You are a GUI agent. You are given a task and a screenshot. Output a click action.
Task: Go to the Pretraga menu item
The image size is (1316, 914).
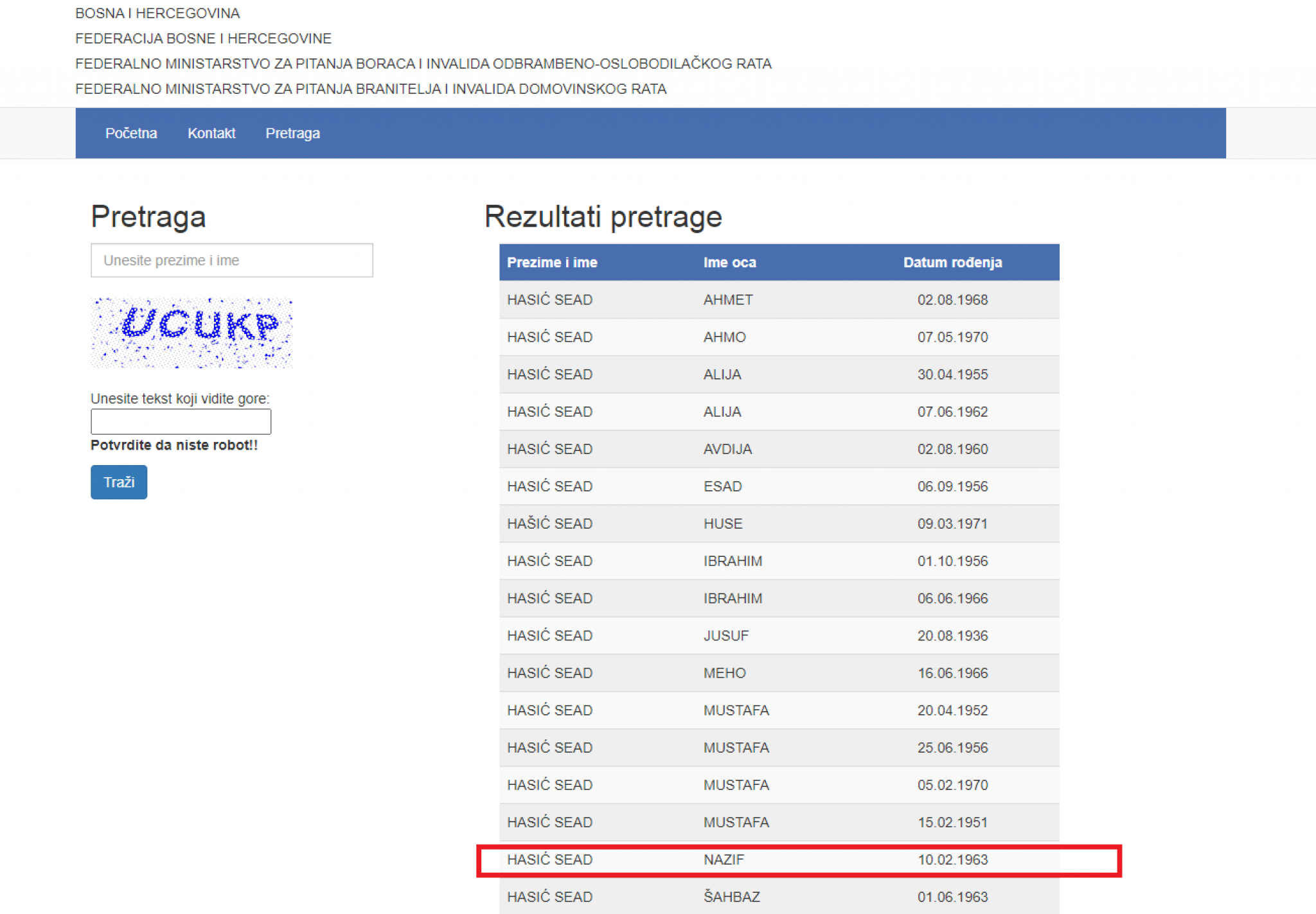(x=292, y=133)
